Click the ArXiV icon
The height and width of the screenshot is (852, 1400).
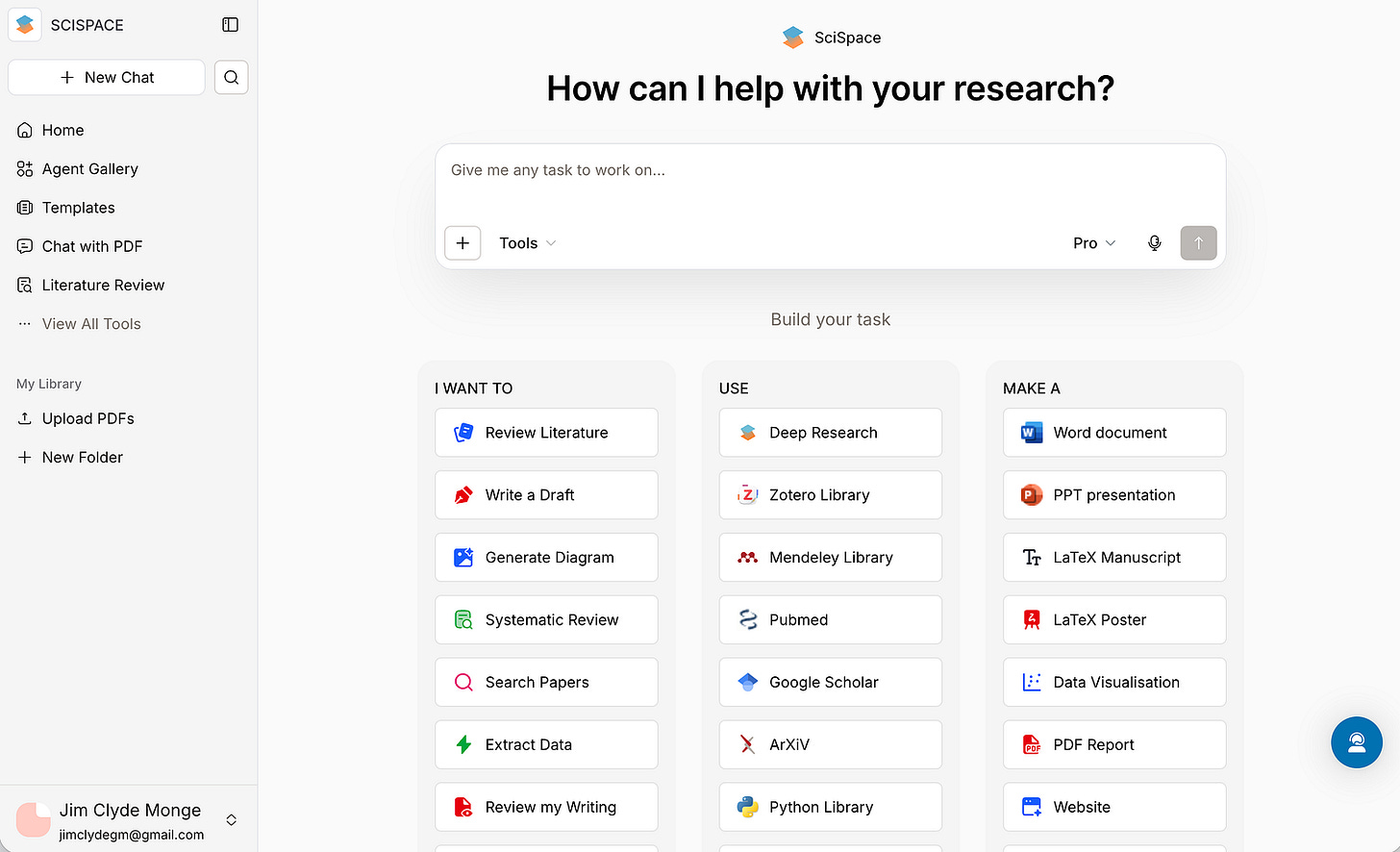[748, 745]
